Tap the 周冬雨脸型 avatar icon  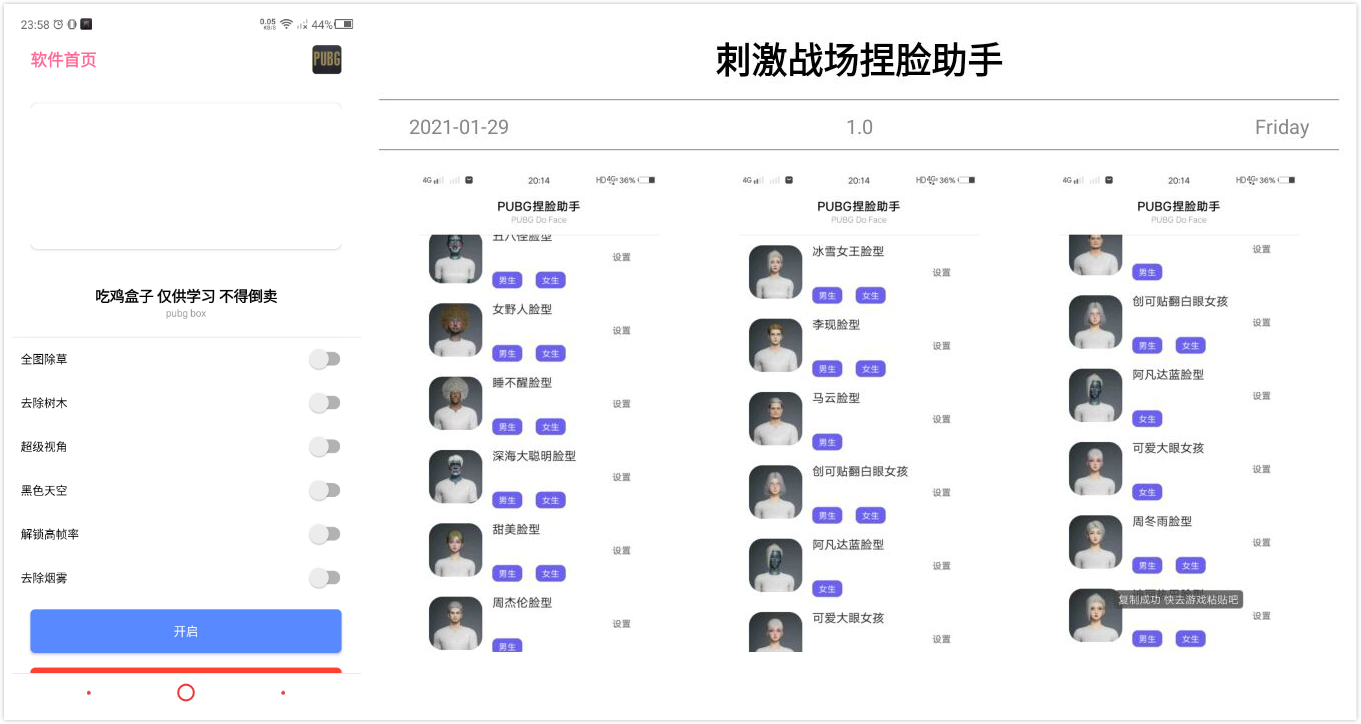(1095, 542)
